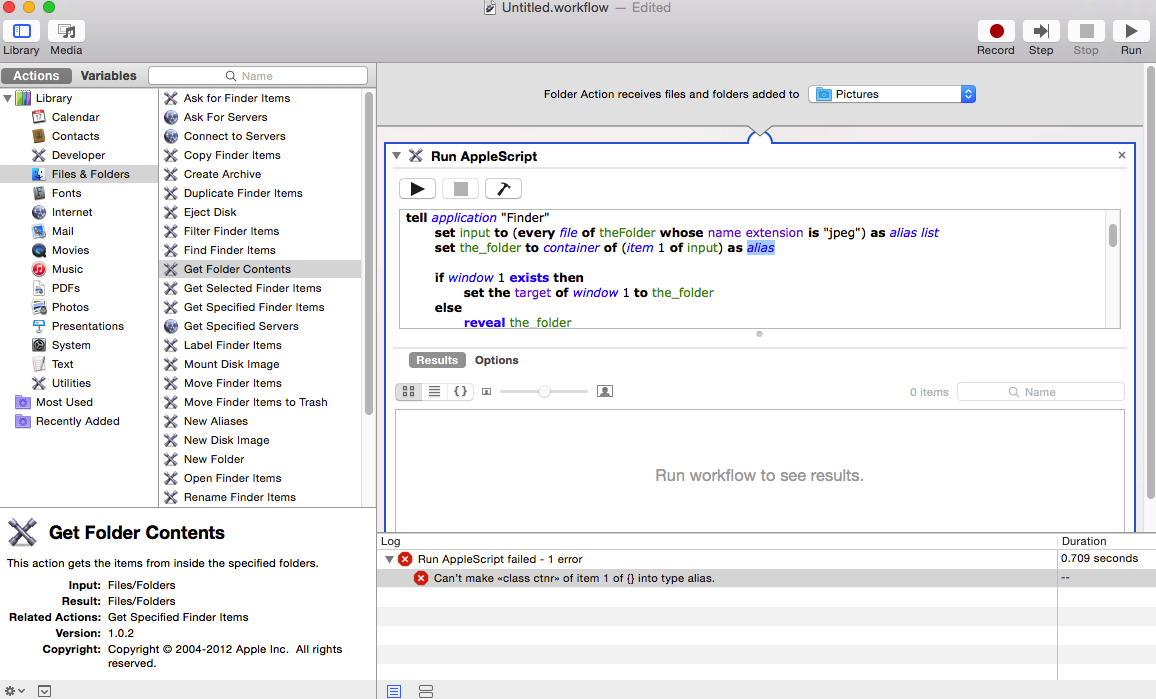Switch to the Variables tab
The height and width of the screenshot is (699, 1156).
click(x=108, y=76)
